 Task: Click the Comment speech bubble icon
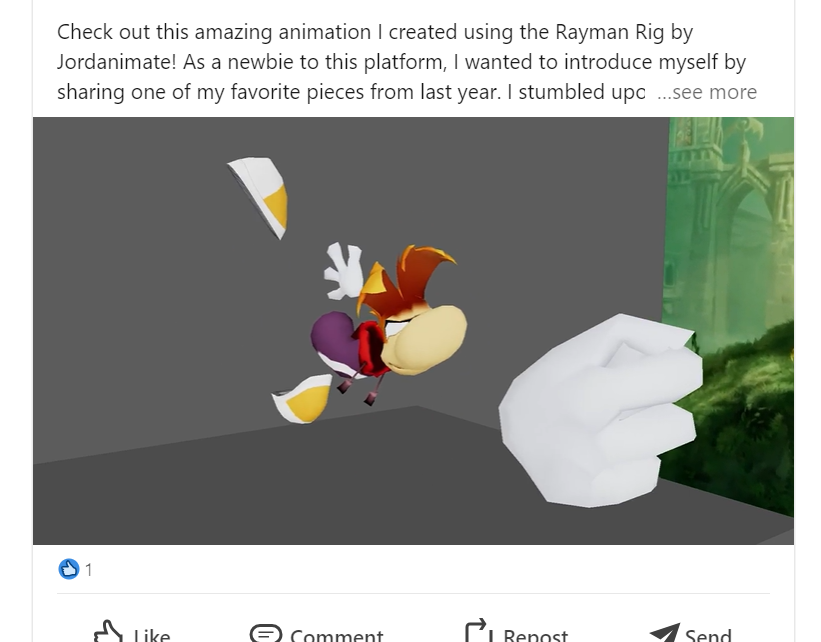[266, 633]
